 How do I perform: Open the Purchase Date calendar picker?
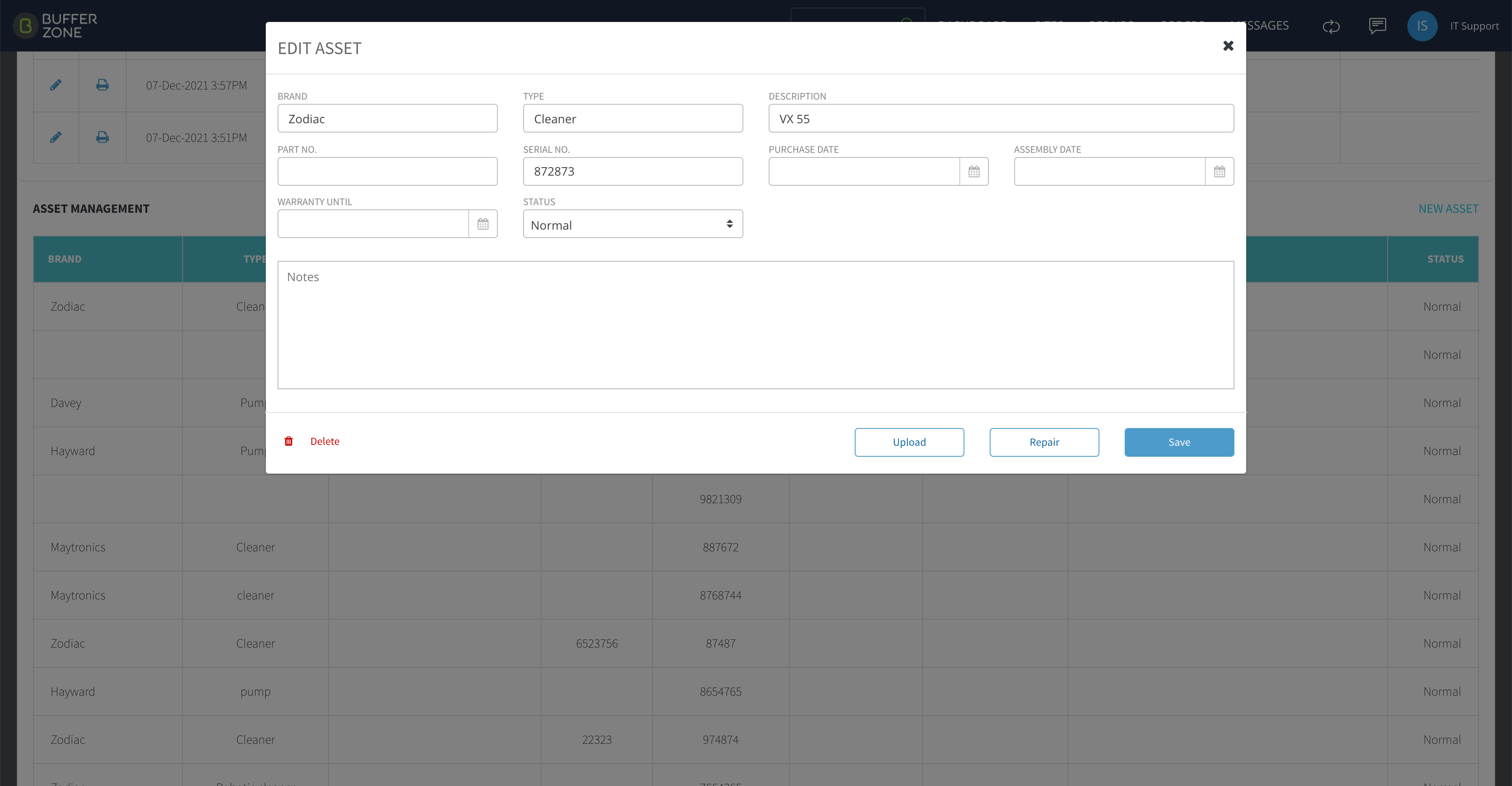[x=974, y=171]
